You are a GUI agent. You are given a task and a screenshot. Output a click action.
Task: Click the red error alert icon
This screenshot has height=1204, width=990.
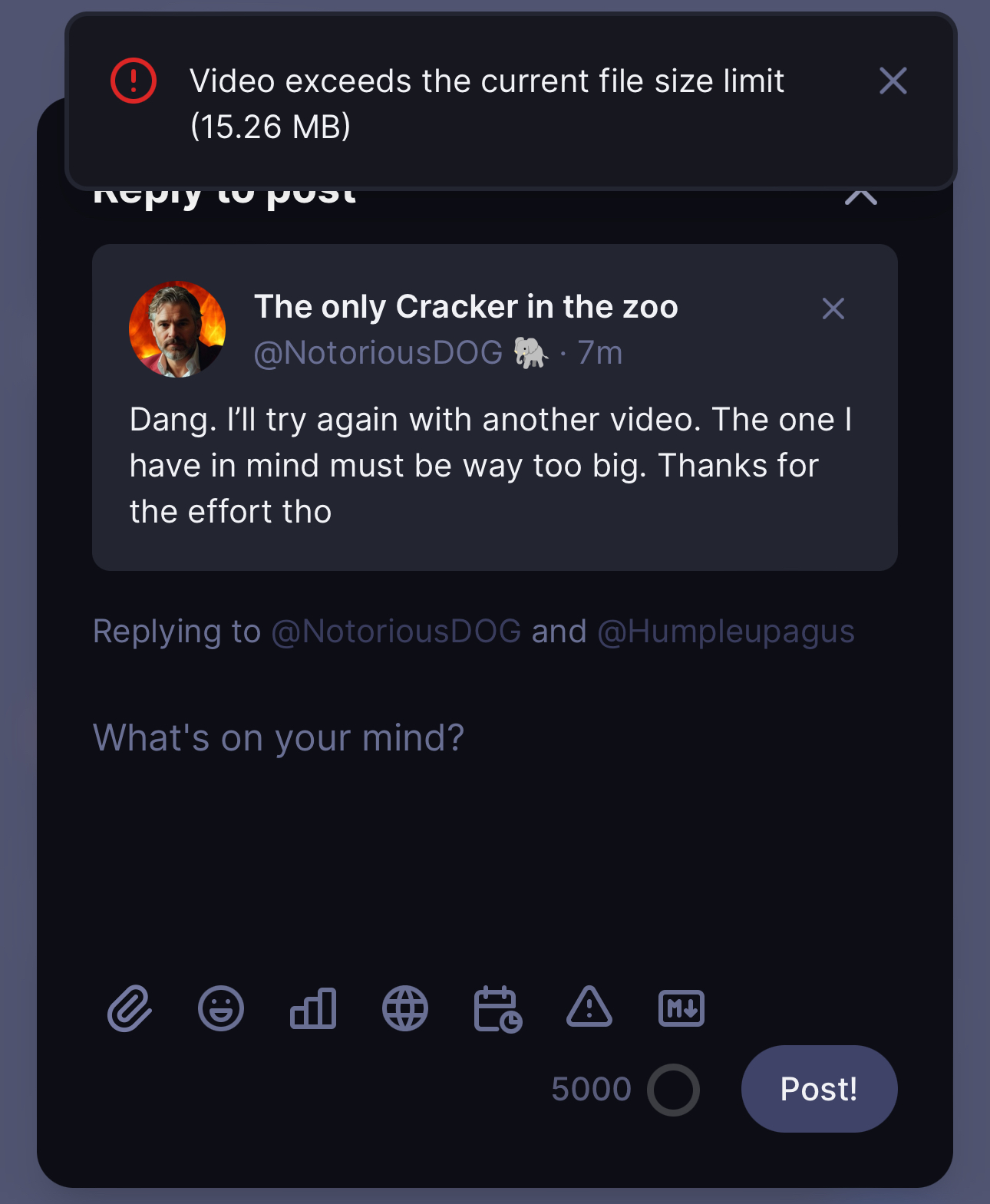(134, 81)
